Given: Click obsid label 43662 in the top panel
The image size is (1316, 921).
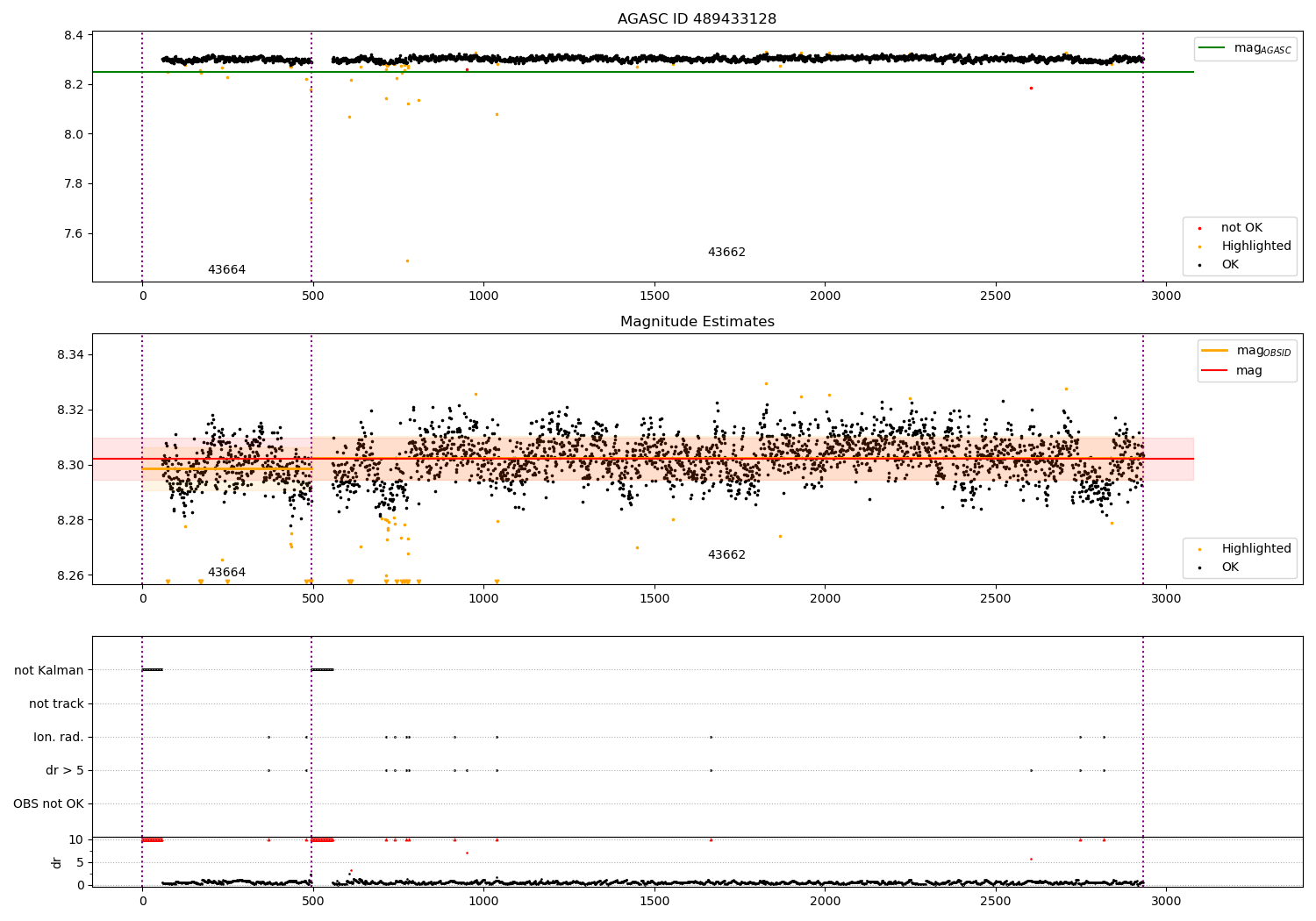Looking at the screenshot, I should point(726,252).
